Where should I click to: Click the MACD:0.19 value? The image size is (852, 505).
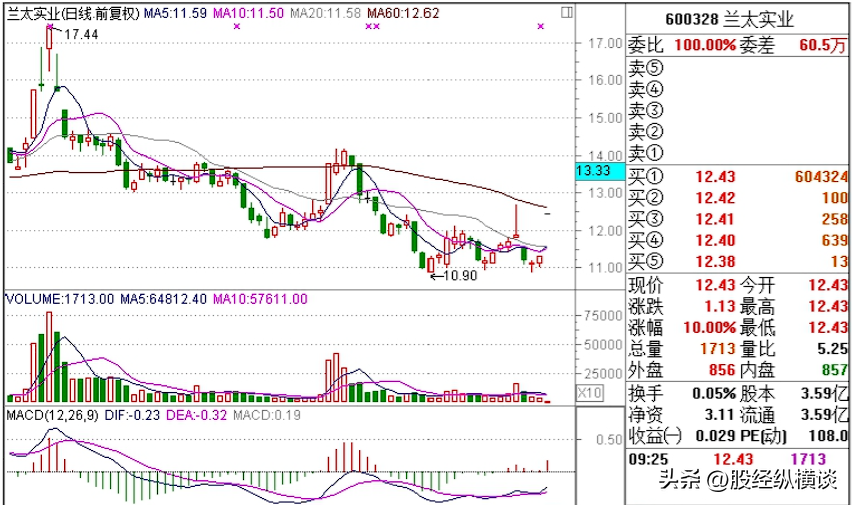pyautogui.click(x=267, y=415)
